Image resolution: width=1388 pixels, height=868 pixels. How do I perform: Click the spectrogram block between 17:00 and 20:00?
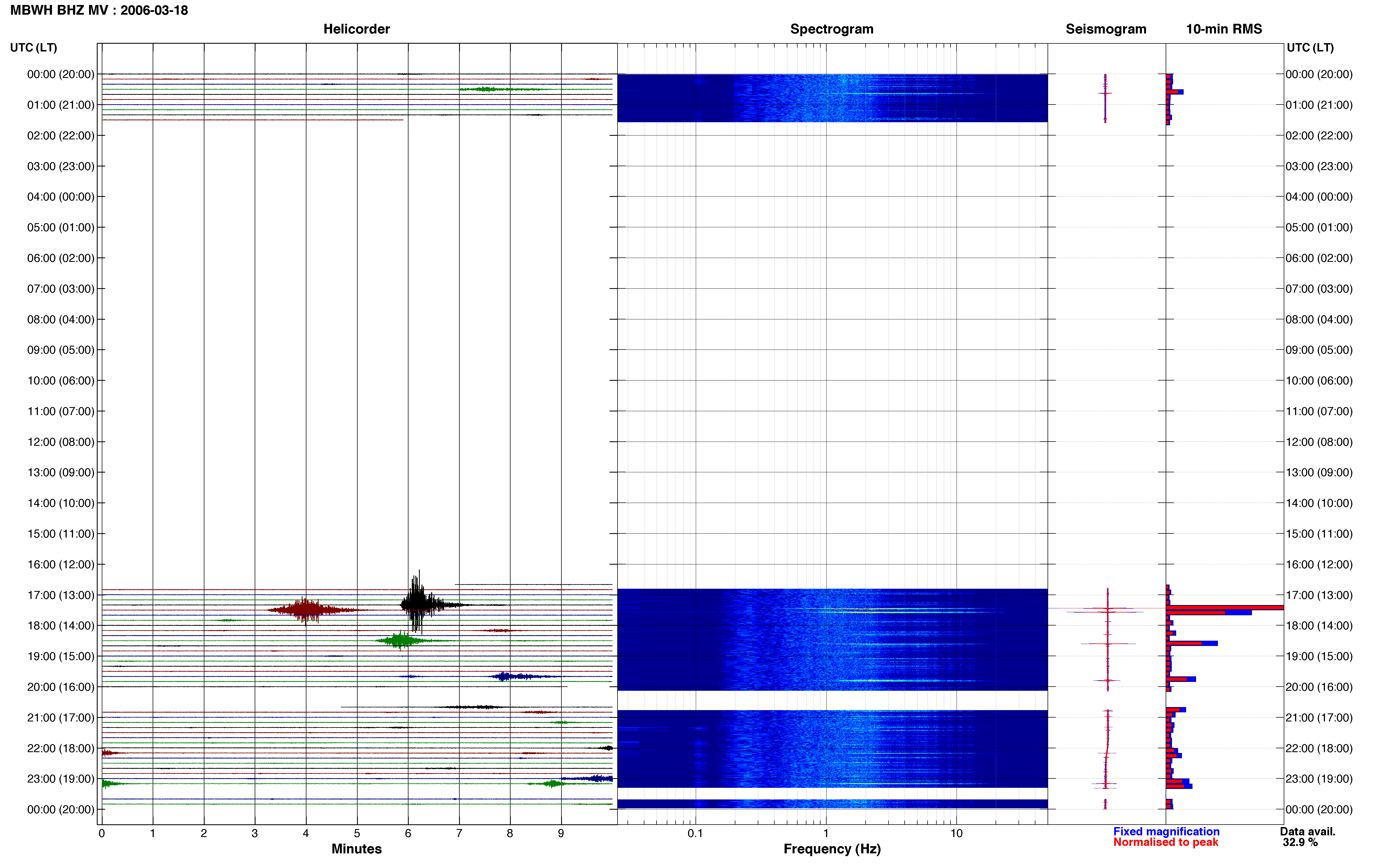(832, 639)
